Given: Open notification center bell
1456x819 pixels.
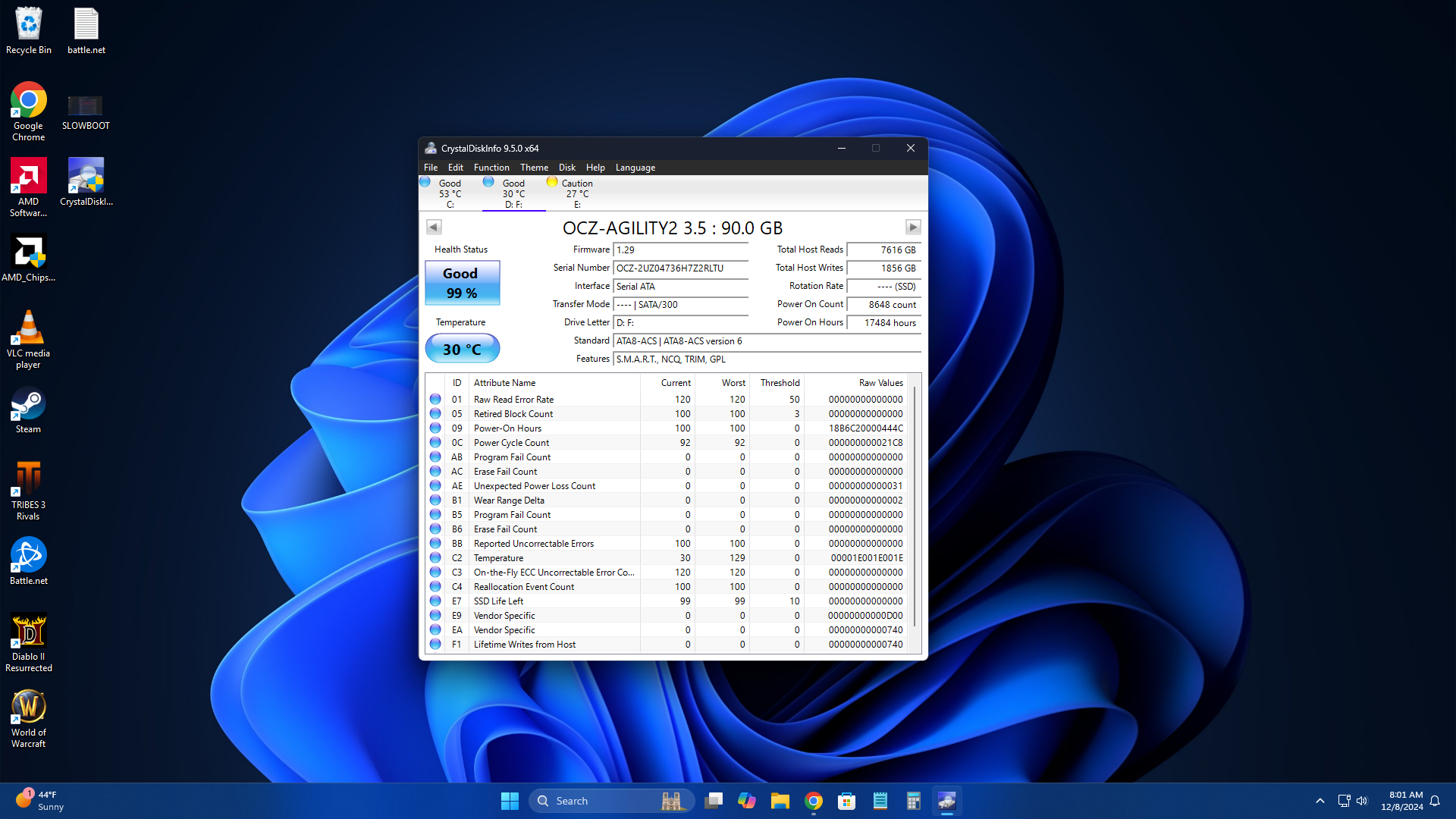Looking at the screenshot, I should [x=1435, y=801].
